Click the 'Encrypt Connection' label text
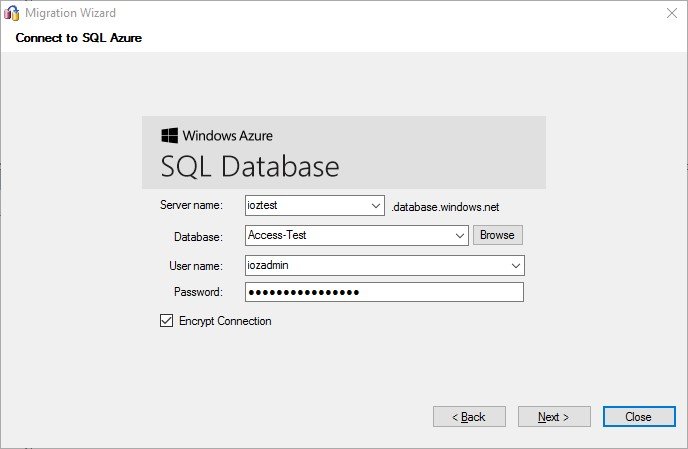The image size is (688, 449). [x=225, y=321]
